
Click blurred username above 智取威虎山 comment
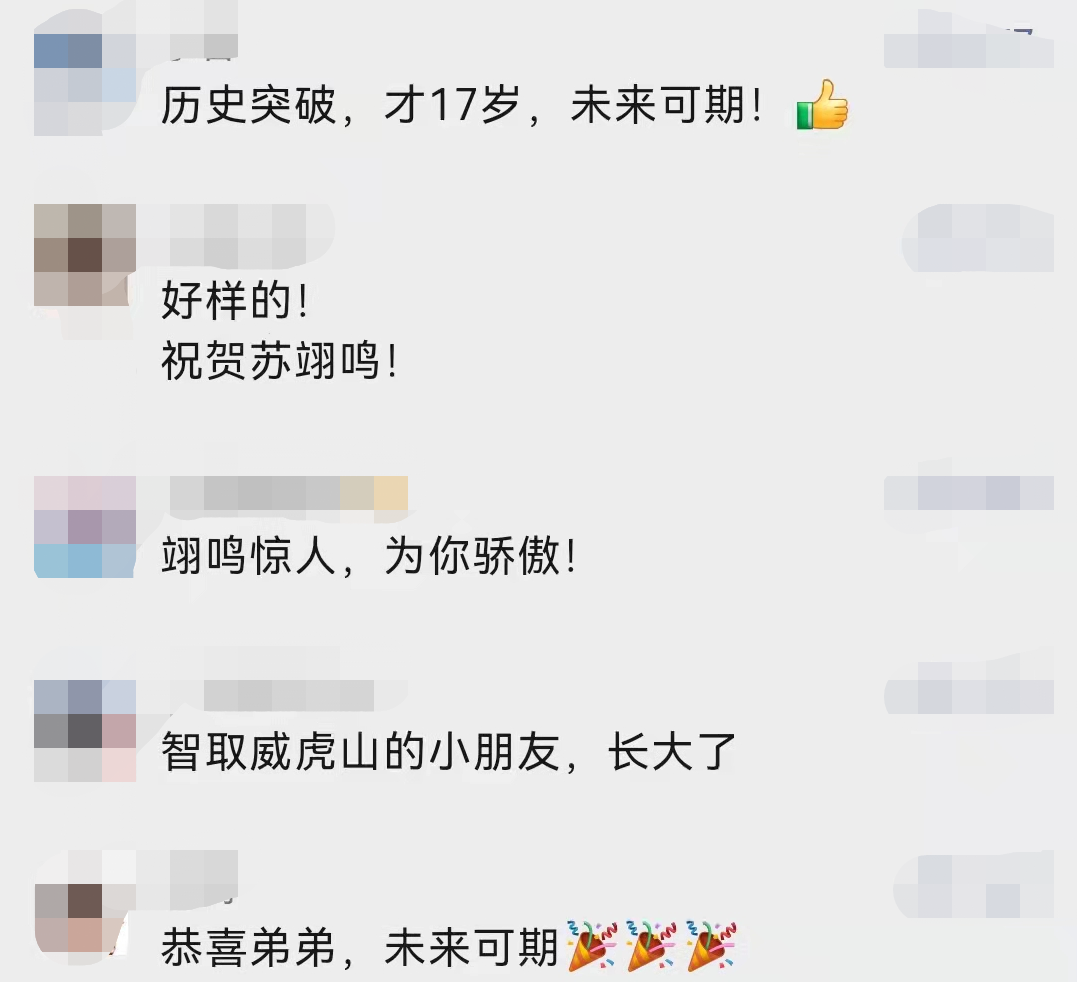pyautogui.click(x=288, y=696)
